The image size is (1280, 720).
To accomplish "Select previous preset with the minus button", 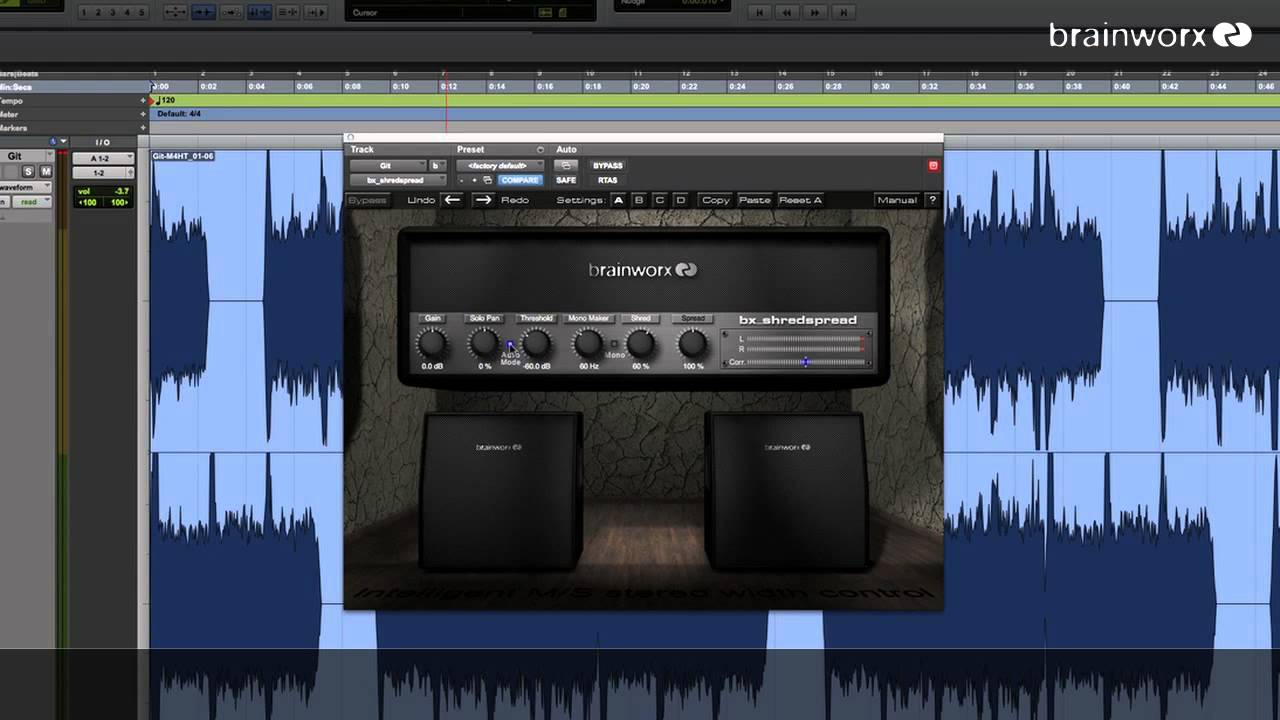I will [461, 180].
